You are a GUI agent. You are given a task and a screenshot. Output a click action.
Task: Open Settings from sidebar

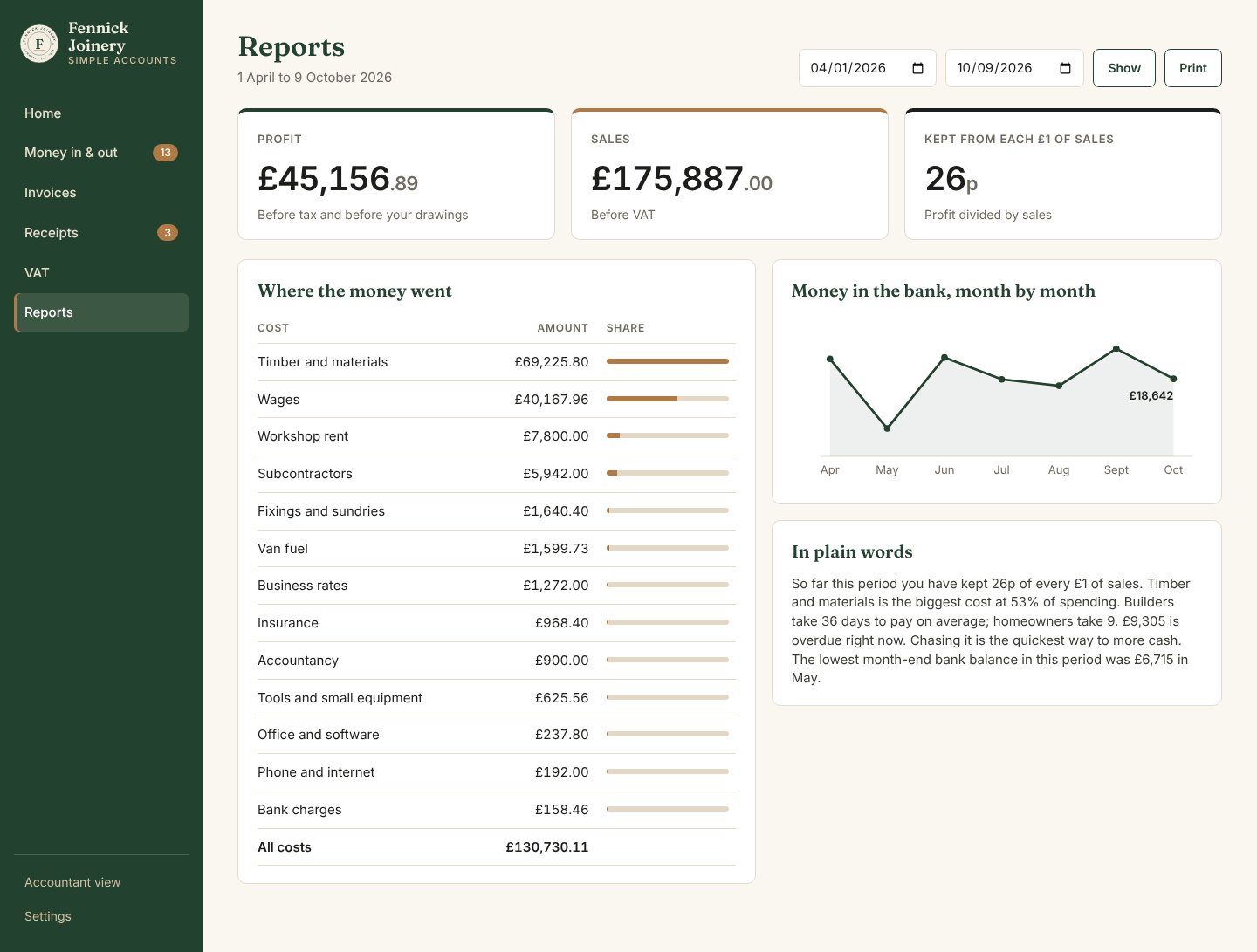pos(48,916)
